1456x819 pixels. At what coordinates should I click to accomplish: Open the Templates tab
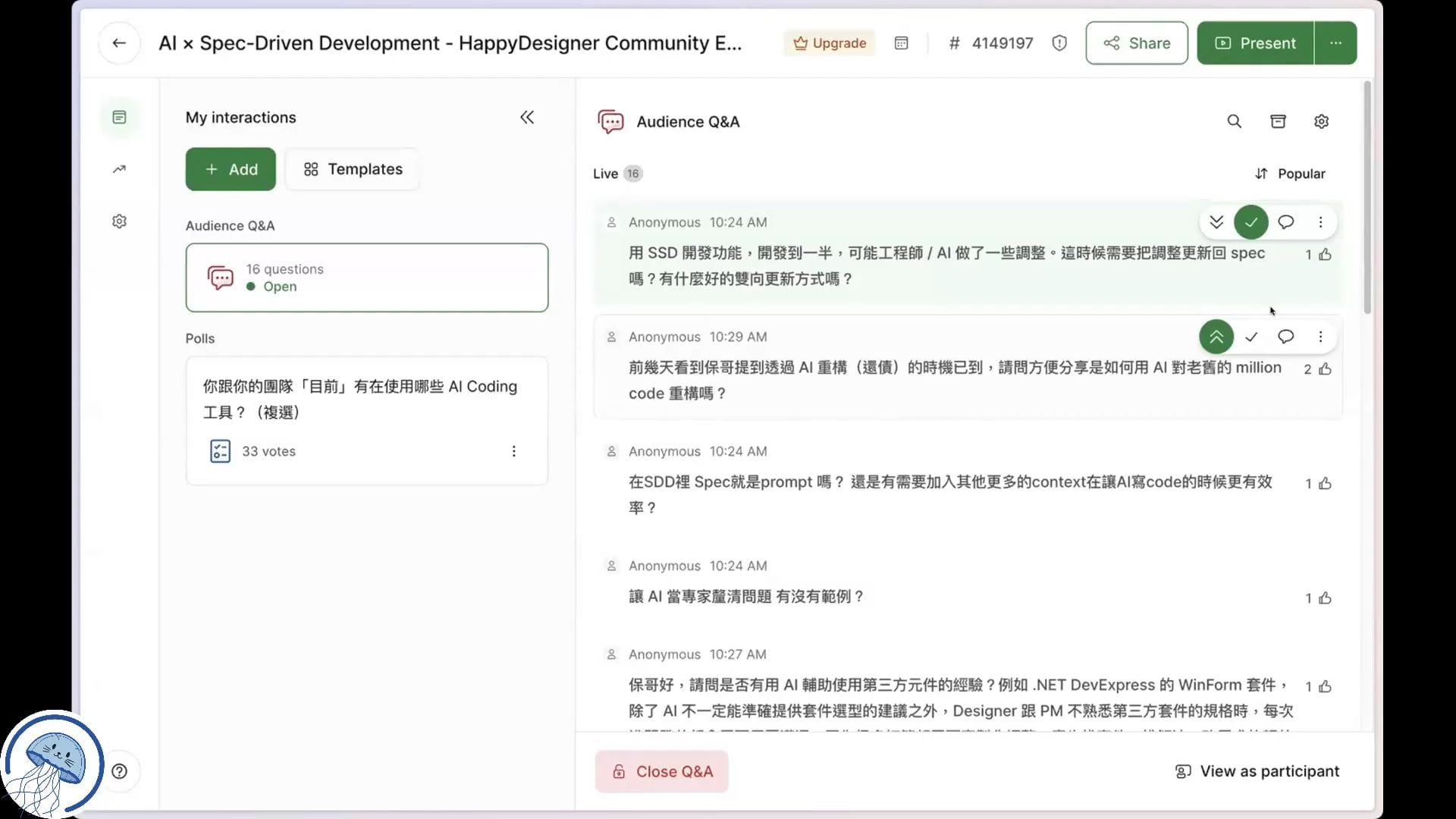353,169
